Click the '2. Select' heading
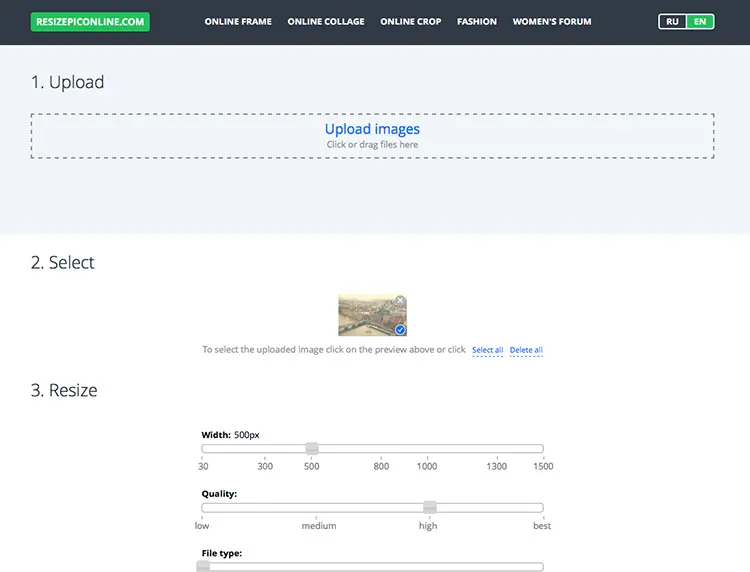Screen dimensions: 750x572 click(63, 263)
